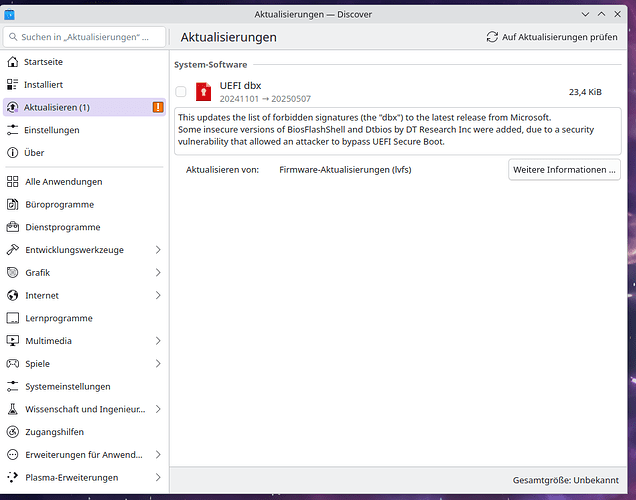Click the Zugangshilfen accessibility icon

tap(13, 432)
